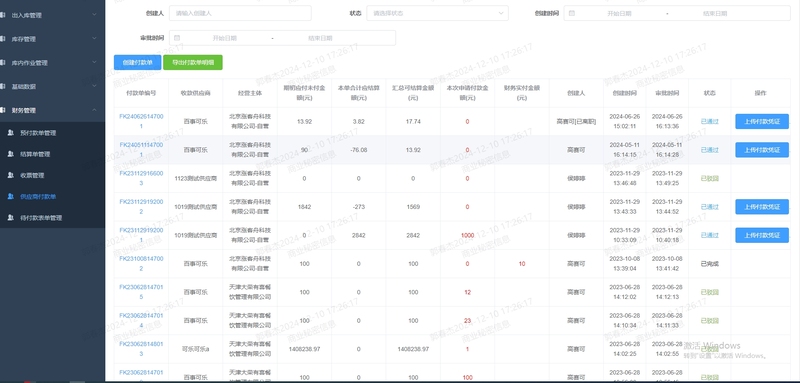
Task: Click the red 1000 requested payment amount
Action: click(467, 236)
